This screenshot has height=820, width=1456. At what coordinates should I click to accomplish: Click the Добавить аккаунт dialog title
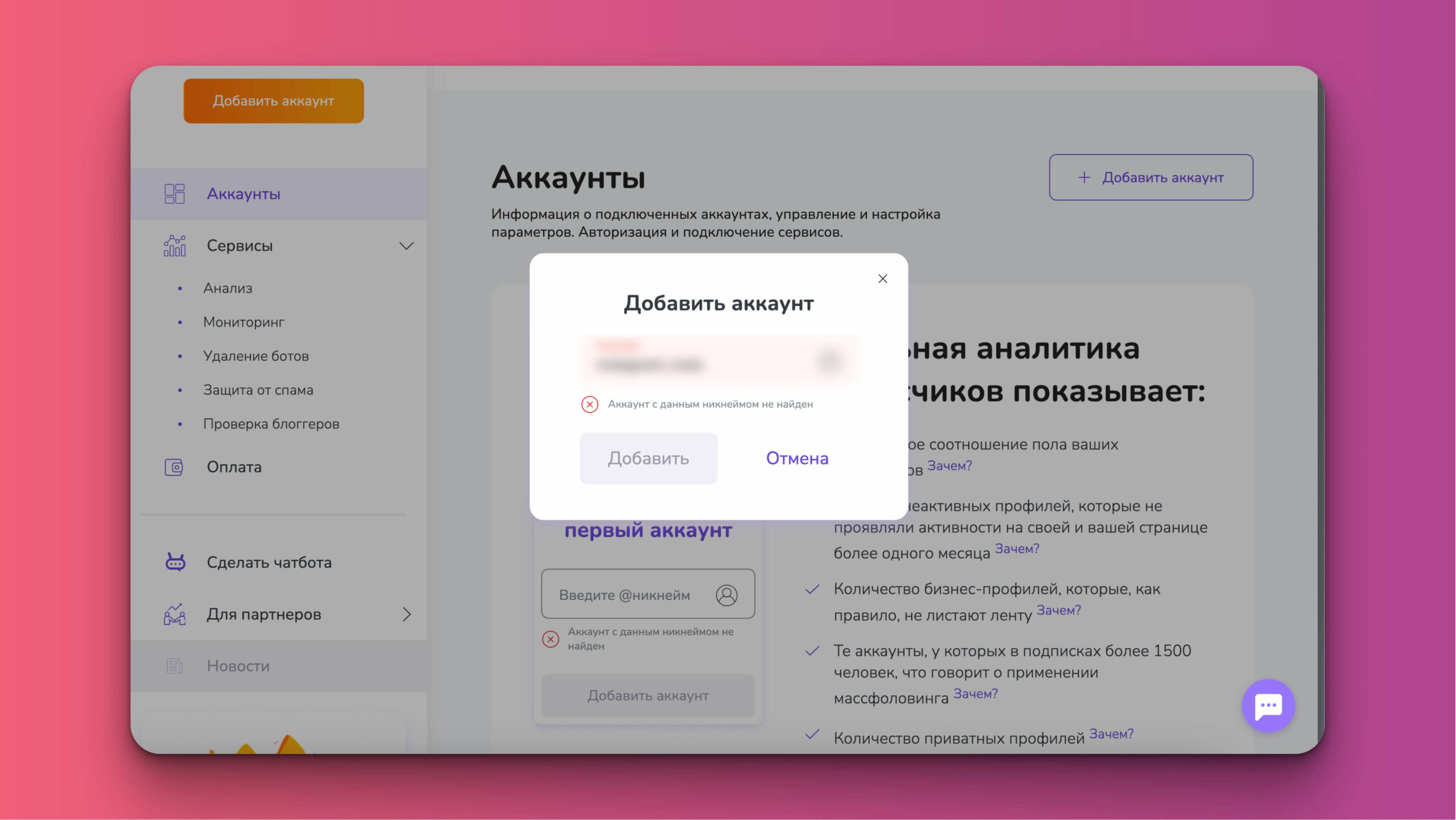tap(719, 304)
